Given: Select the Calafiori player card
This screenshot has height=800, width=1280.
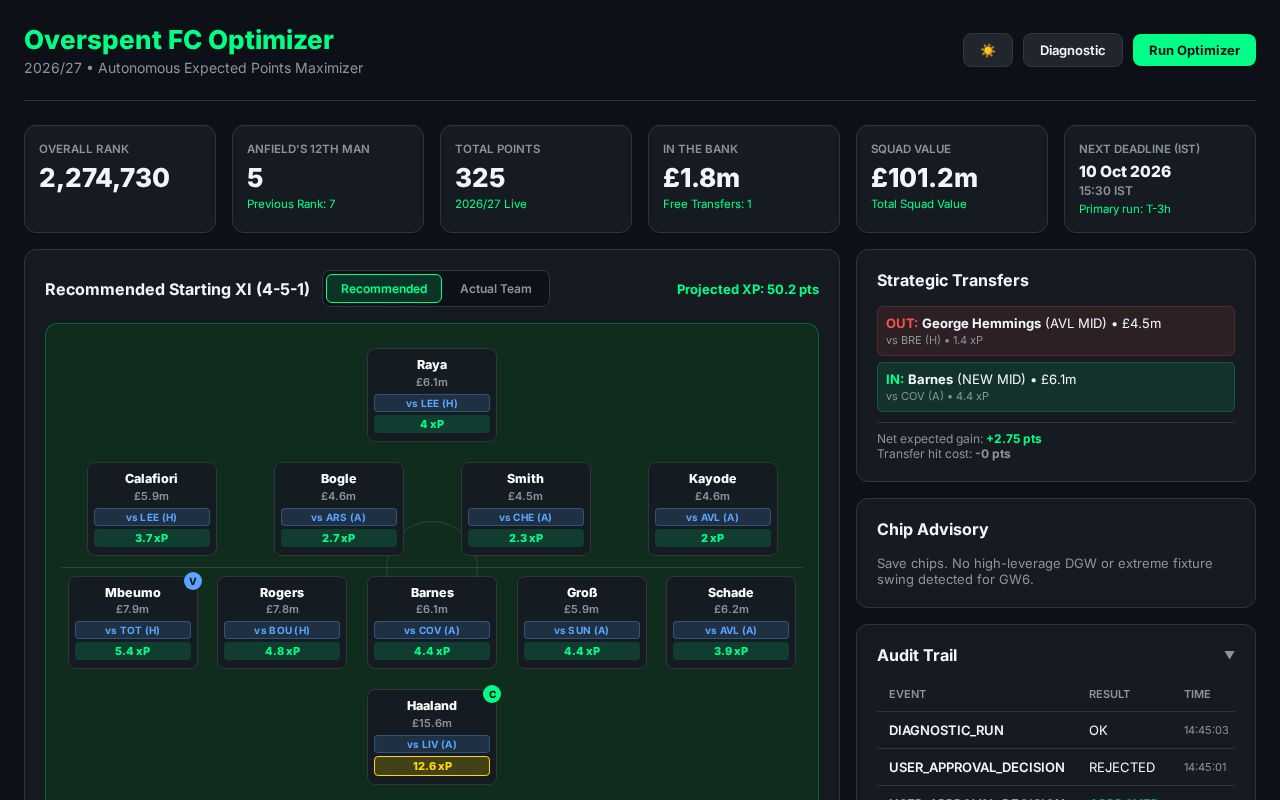Looking at the screenshot, I should (152, 509).
